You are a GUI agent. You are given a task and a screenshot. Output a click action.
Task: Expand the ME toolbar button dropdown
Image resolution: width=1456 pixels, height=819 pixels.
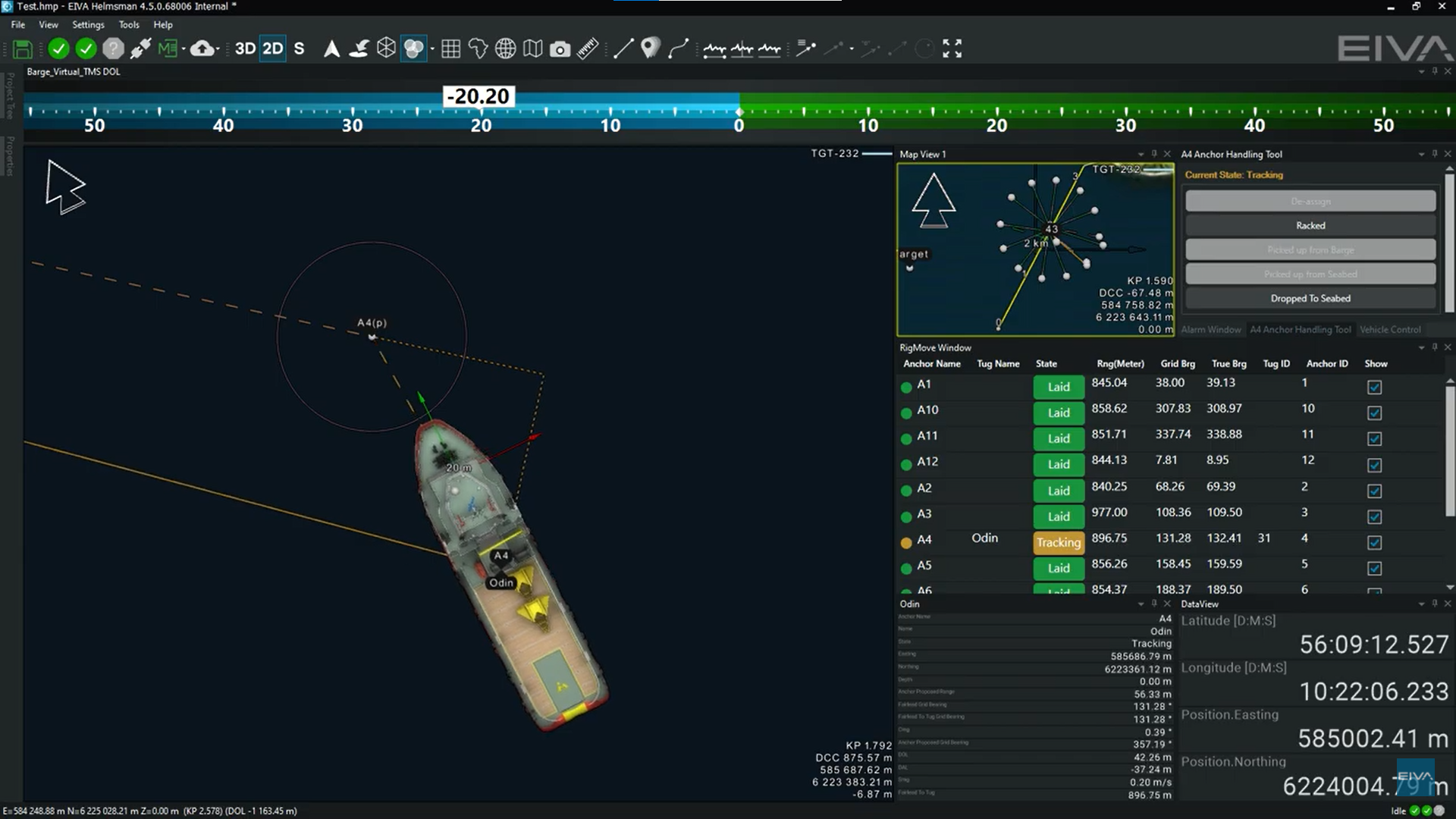(x=182, y=49)
